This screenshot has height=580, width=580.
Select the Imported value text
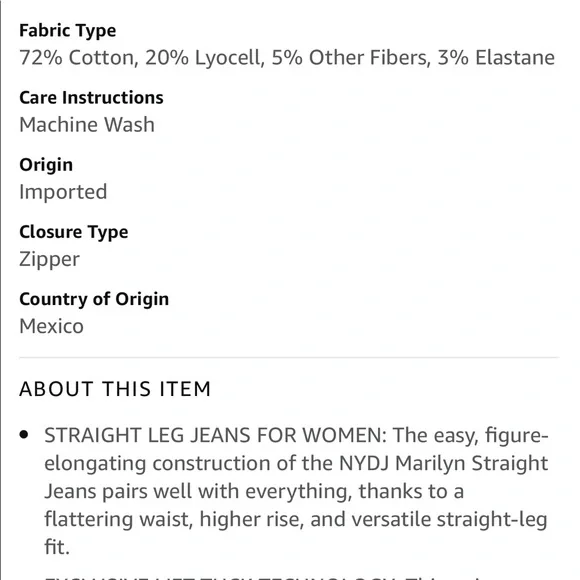click(63, 192)
